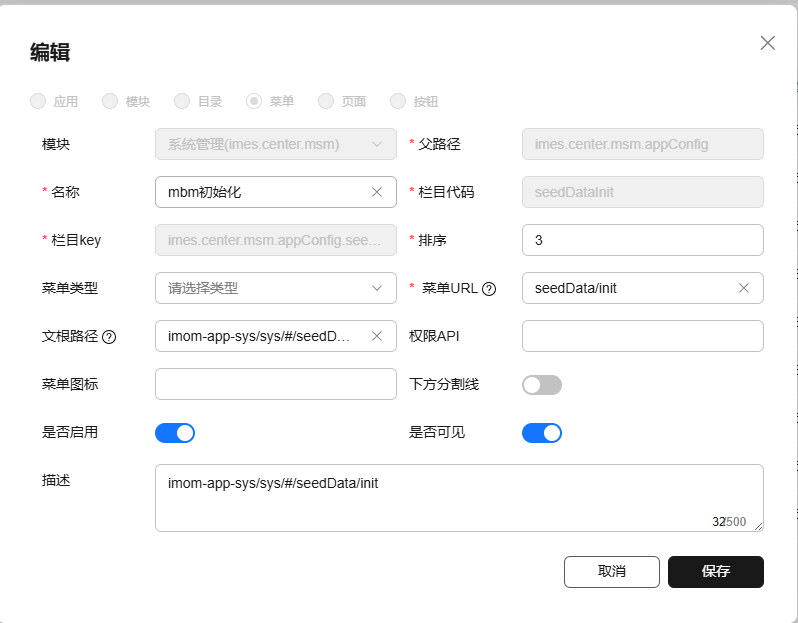Click the disabled 栏目代码 field seedDataInit

click(x=643, y=192)
